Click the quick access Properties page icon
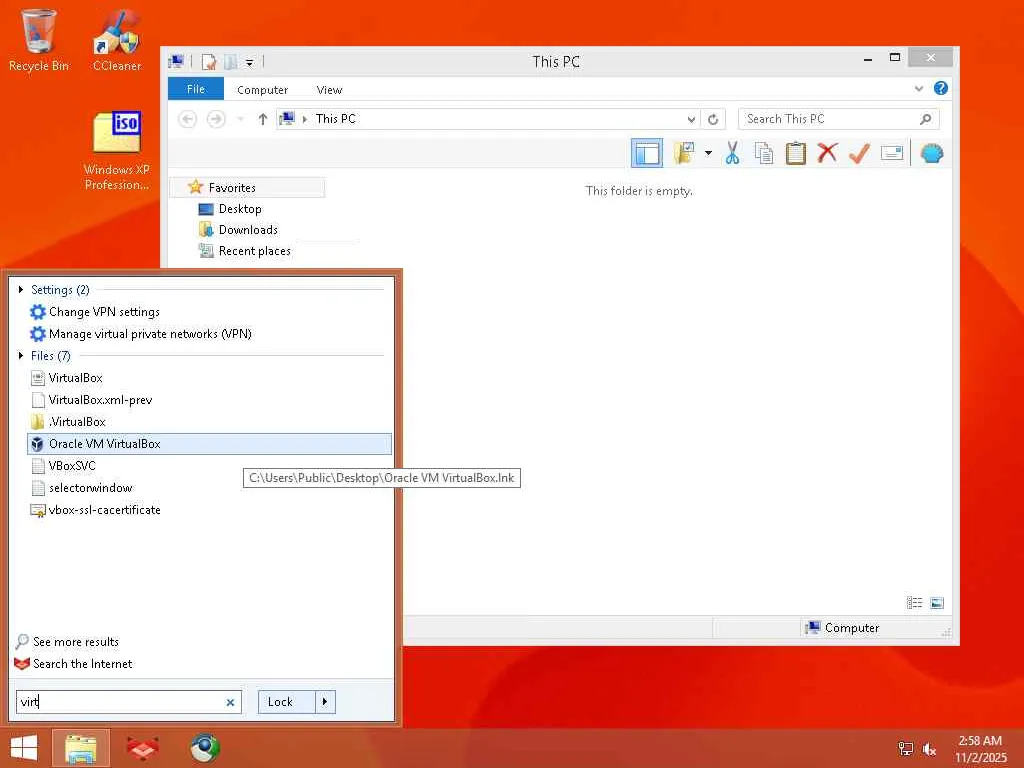The height and width of the screenshot is (768, 1024). pos(209,62)
